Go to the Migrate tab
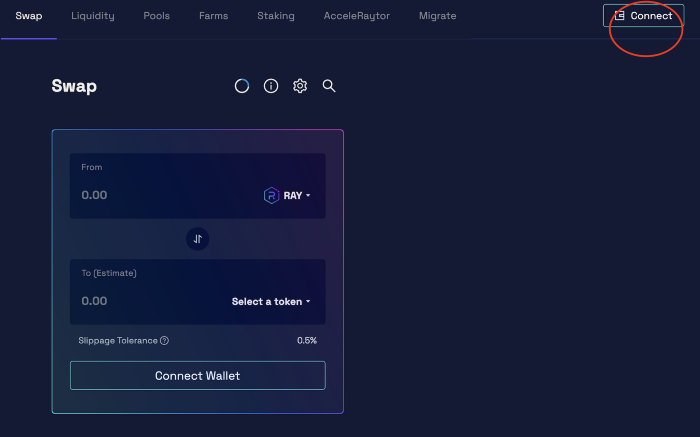700x437 pixels. pyautogui.click(x=438, y=16)
